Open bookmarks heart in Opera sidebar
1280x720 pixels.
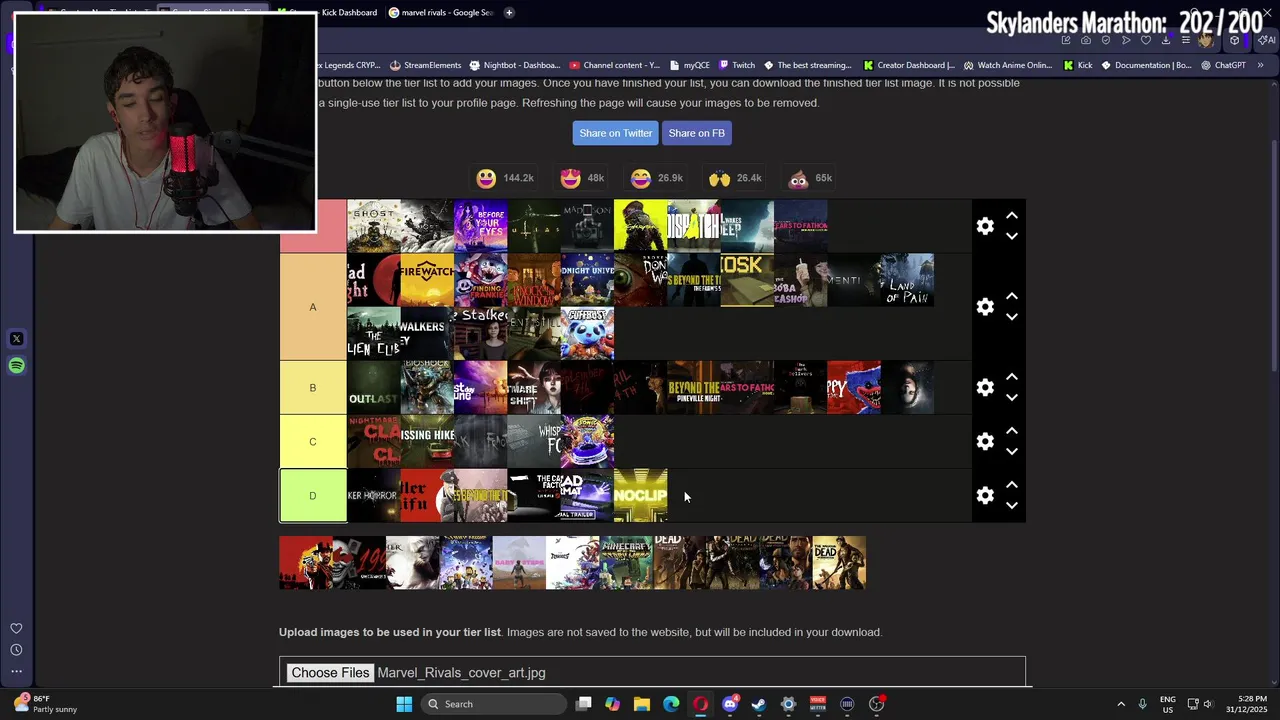click(16, 628)
